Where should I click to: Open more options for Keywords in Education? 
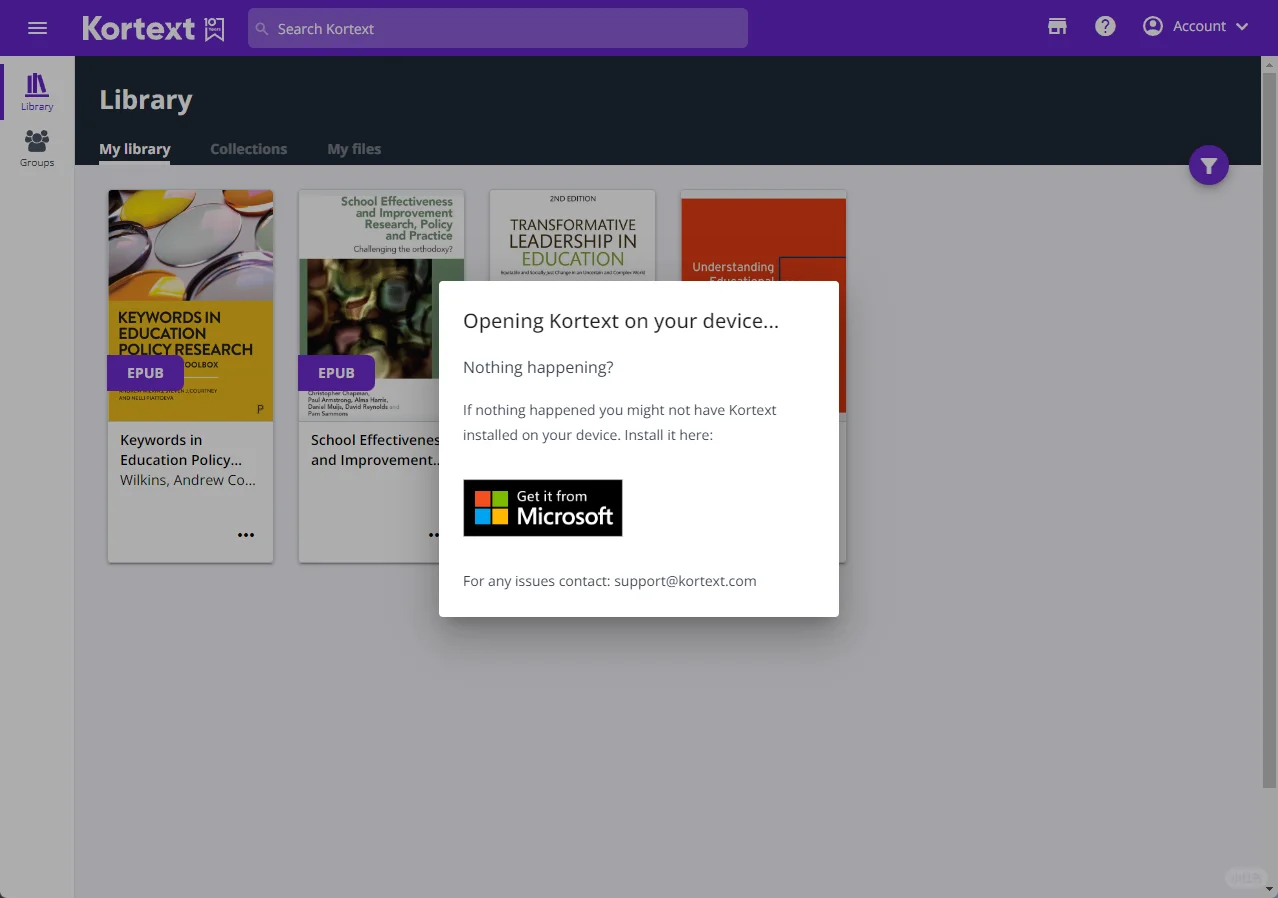[x=246, y=535]
